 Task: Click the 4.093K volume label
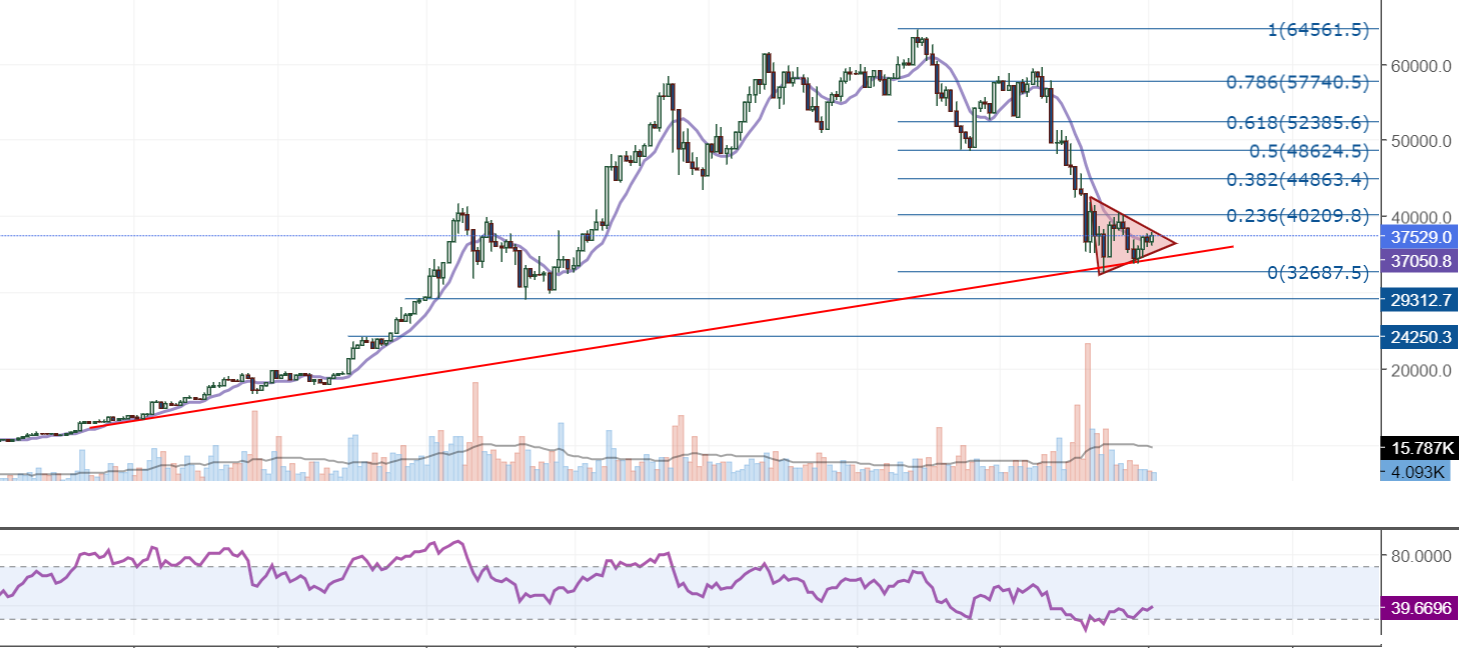(x=1418, y=471)
